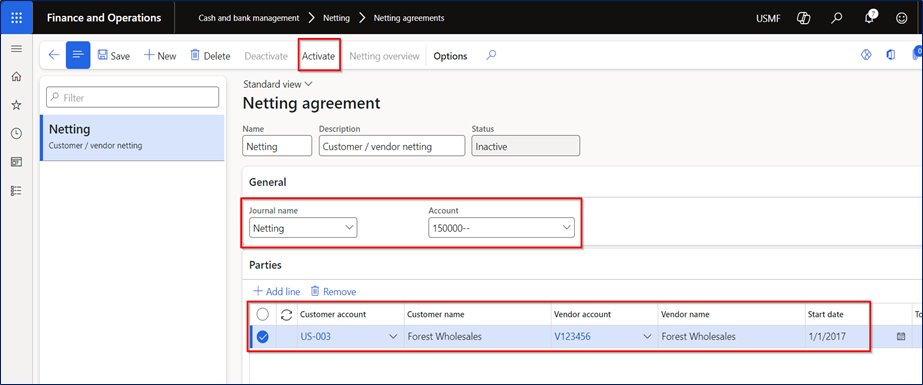Open the app launcher waffle icon
The height and width of the screenshot is (385, 923).
pos(16,18)
